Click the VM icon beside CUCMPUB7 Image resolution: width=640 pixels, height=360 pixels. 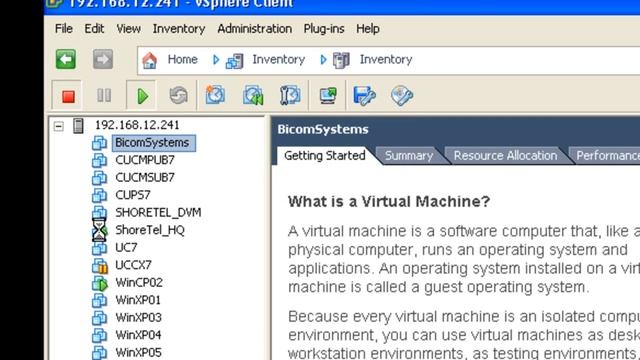pos(99,160)
